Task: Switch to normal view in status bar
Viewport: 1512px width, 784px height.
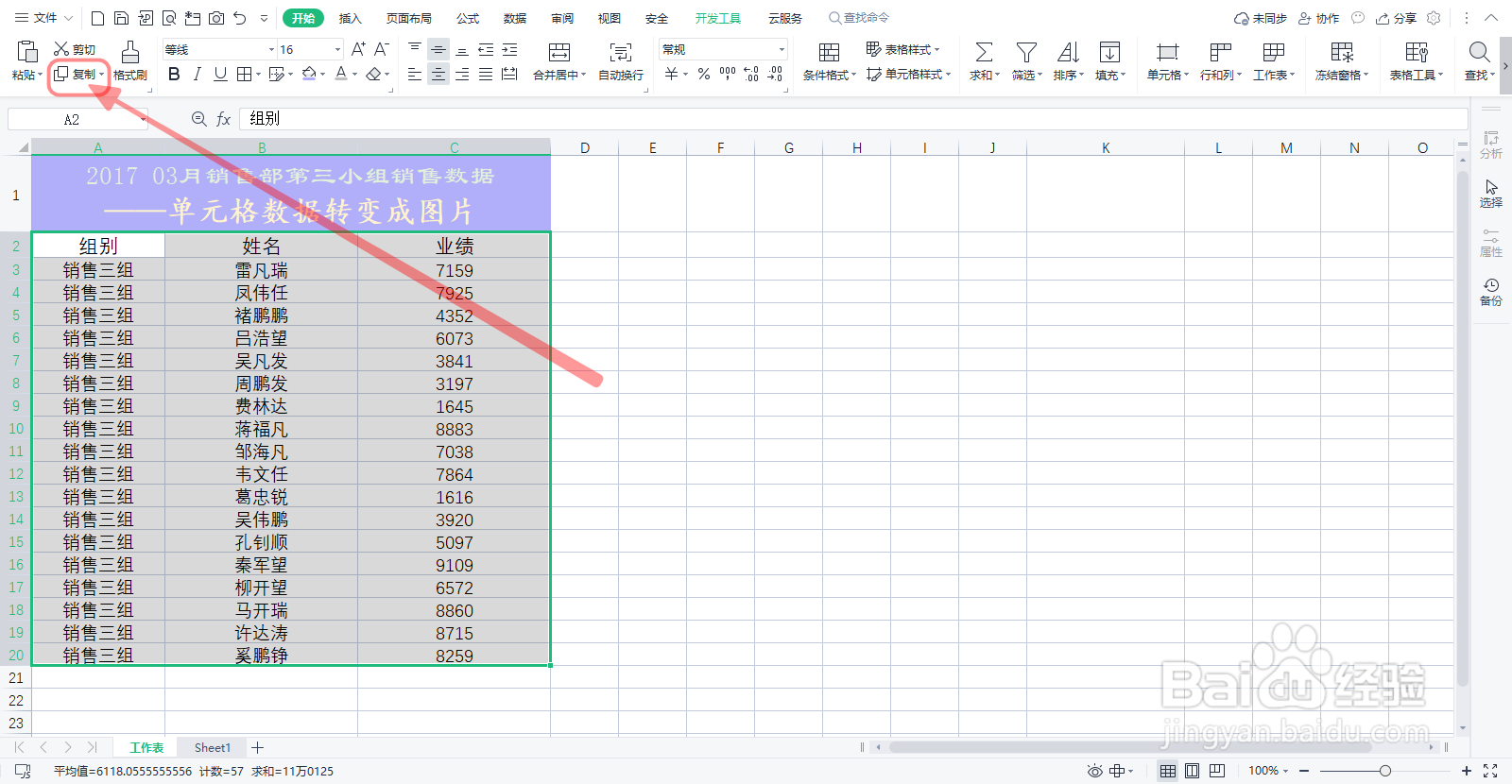Action: pyautogui.click(x=1168, y=771)
